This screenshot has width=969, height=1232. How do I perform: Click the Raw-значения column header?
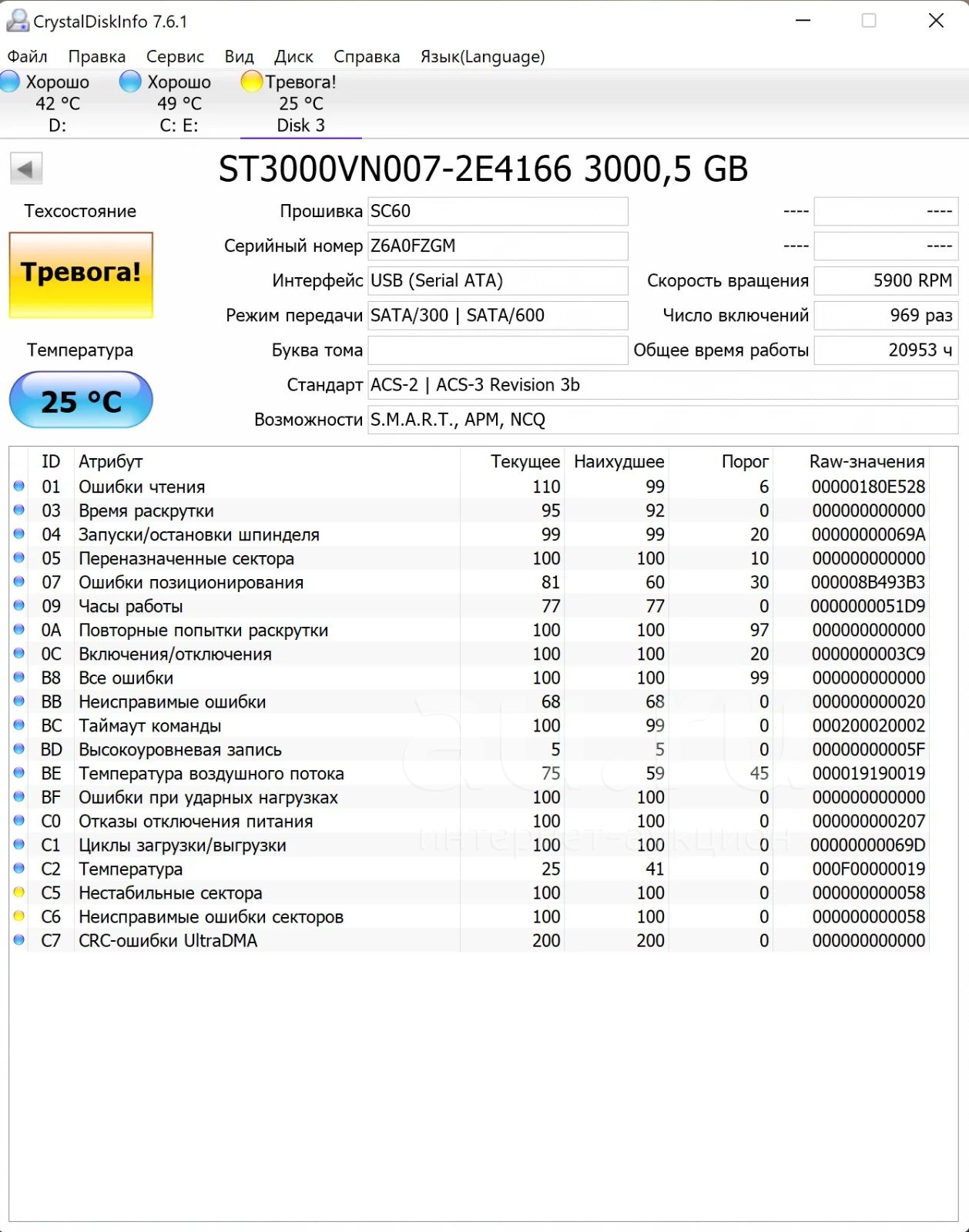867,461
